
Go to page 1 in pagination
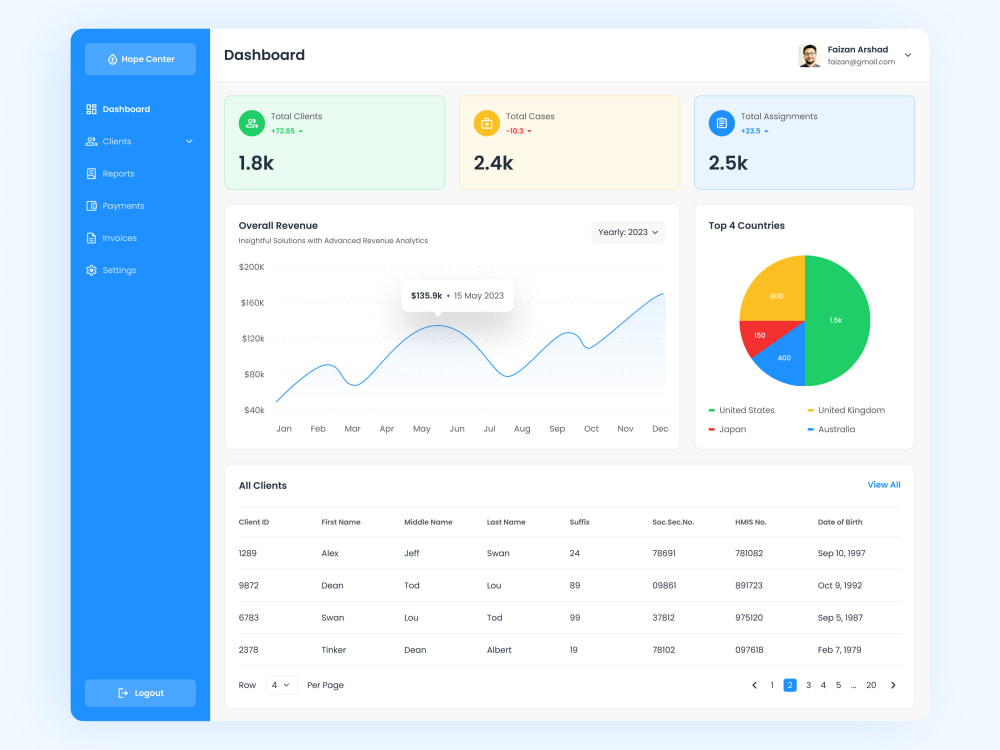click(772, 685)
